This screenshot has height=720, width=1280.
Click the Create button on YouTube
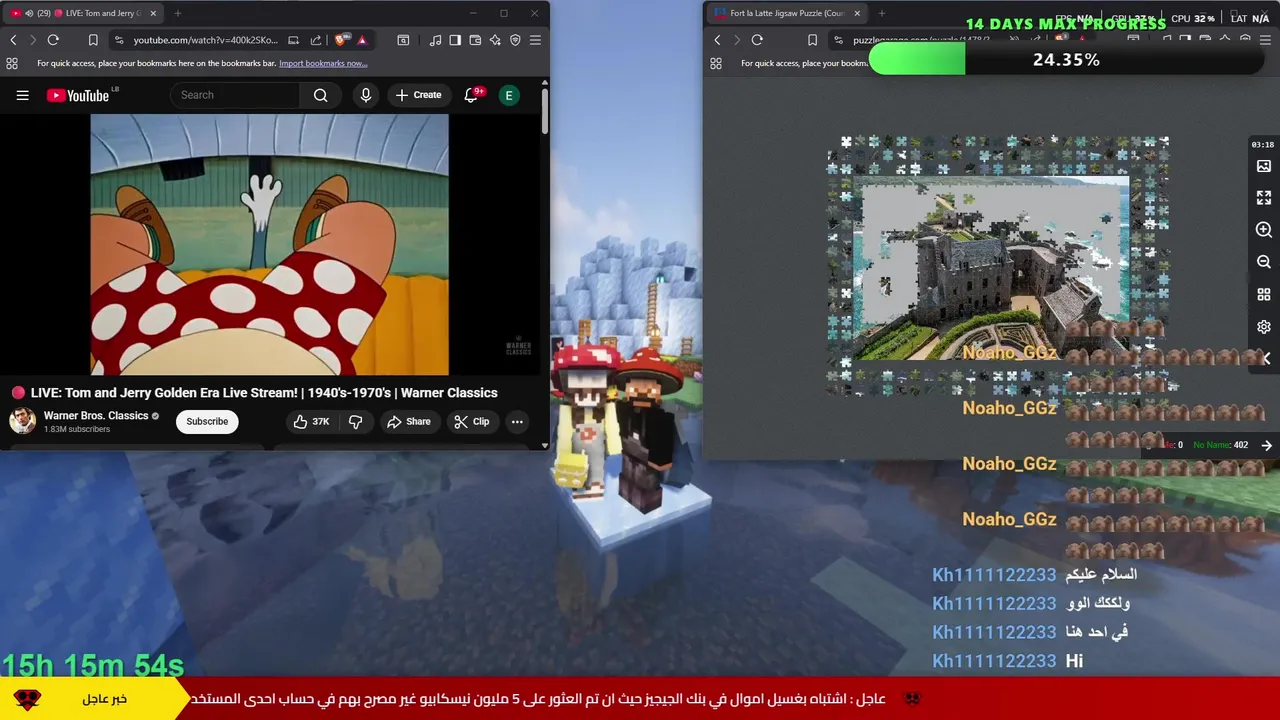(x=418, y=95)
